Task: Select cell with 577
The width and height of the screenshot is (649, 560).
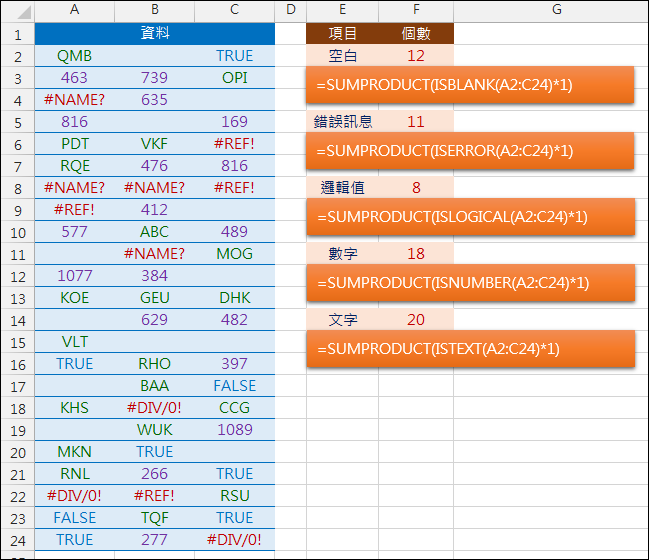Action: pos(75,232)
